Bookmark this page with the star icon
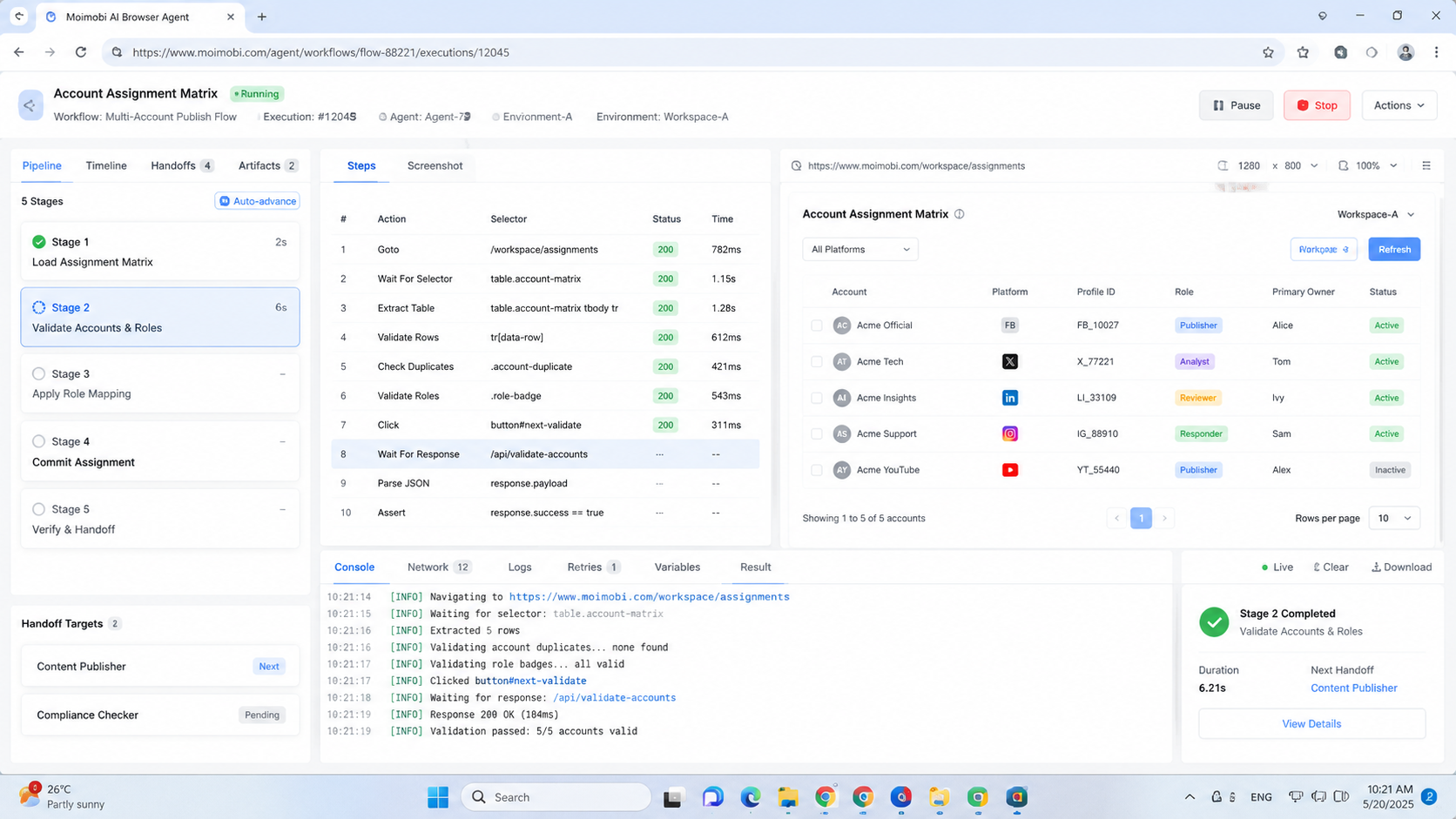The width and height of the screenshot is (1456, 819). [x=1268, y=52]
